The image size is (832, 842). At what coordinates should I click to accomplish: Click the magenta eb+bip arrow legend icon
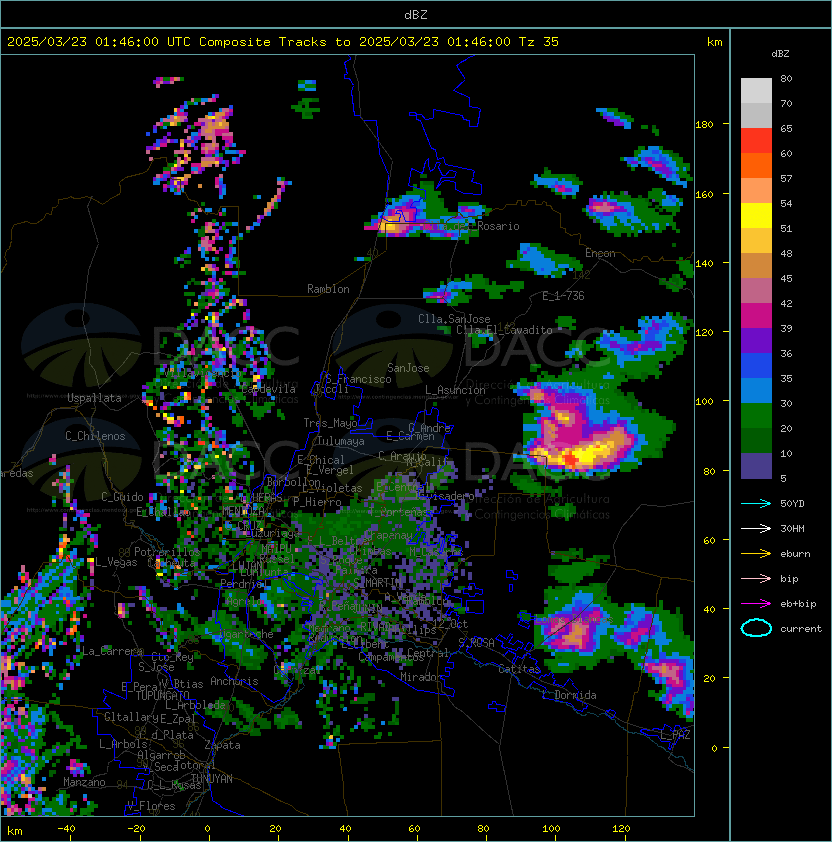[x=756, y=604]
